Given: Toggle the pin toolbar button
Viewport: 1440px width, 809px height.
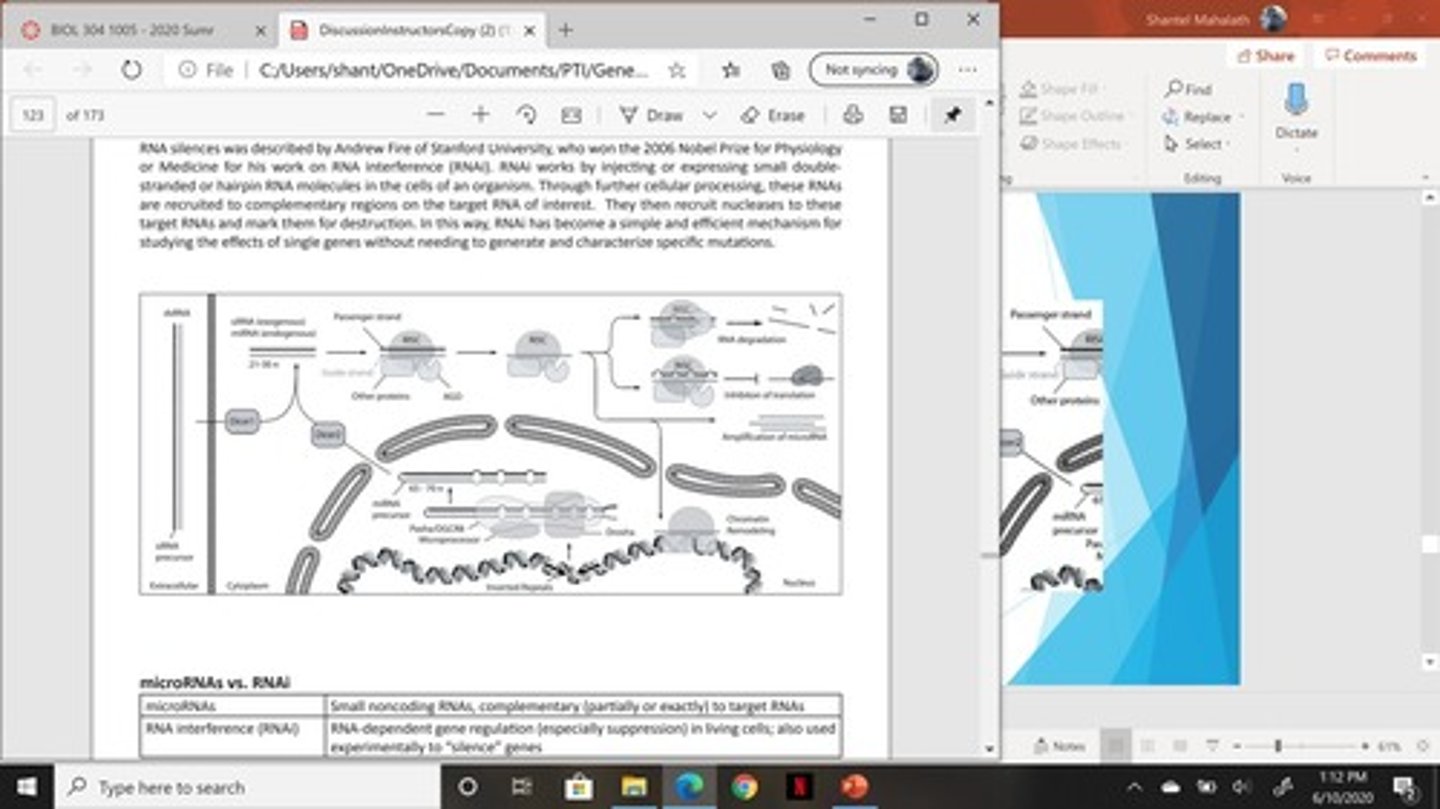Looking at the screenshot, I should click(x=952, y=115).
